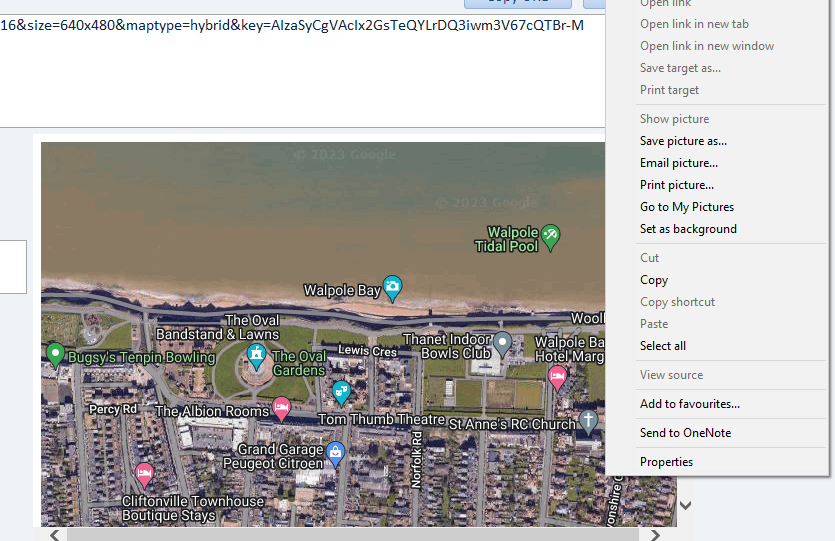Click the 'Lewis Cres' street label

coord(367,351)
